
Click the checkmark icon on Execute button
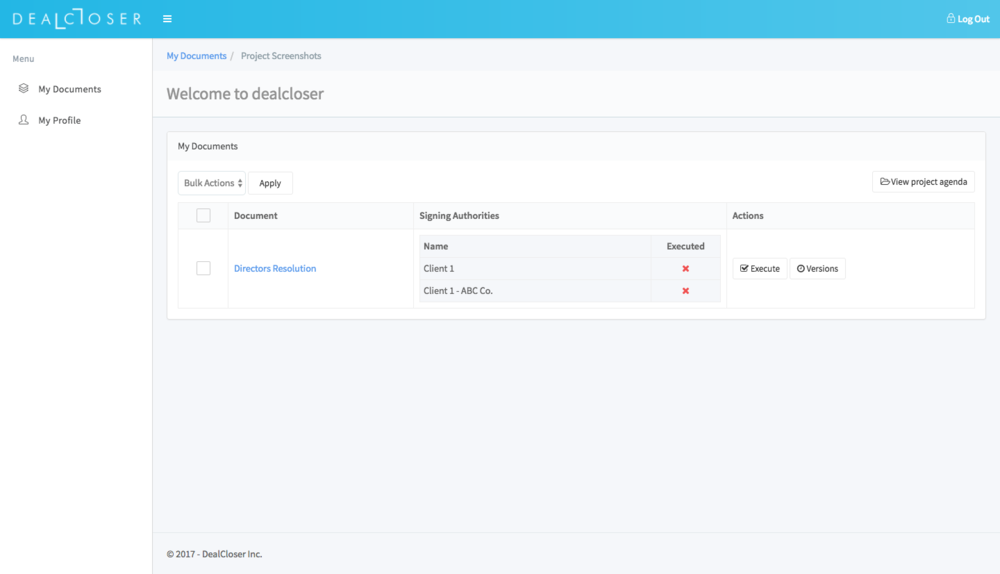click(744, 269)
